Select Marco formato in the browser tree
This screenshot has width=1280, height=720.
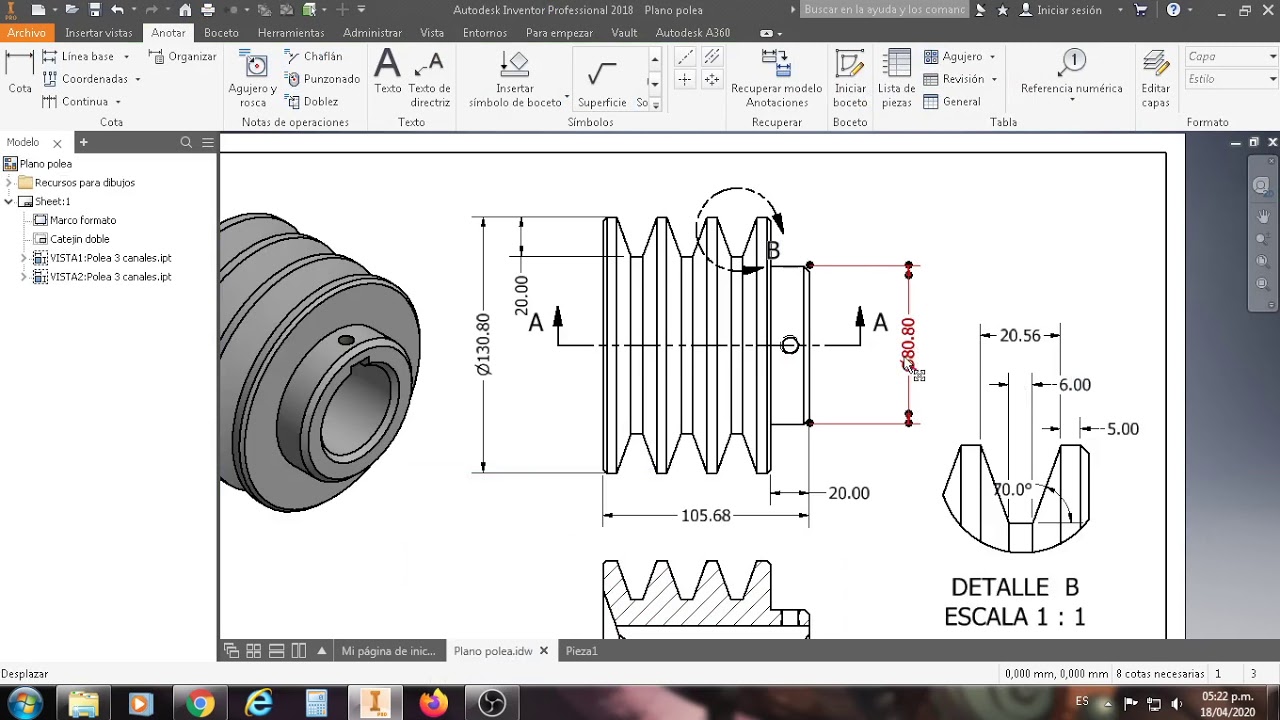tap(83, 220)
